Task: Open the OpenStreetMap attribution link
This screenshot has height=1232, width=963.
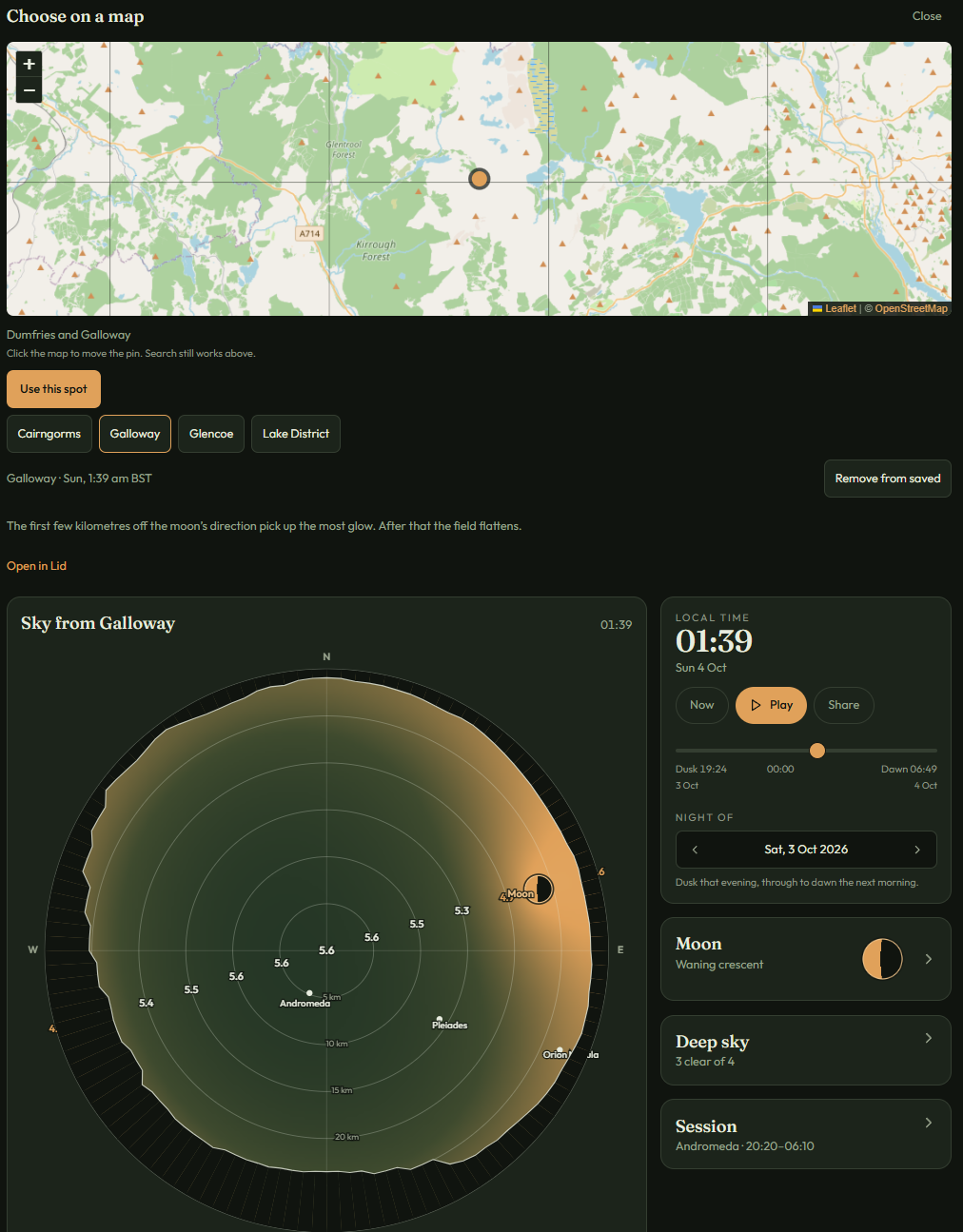Action: click(x=912, y=308)
